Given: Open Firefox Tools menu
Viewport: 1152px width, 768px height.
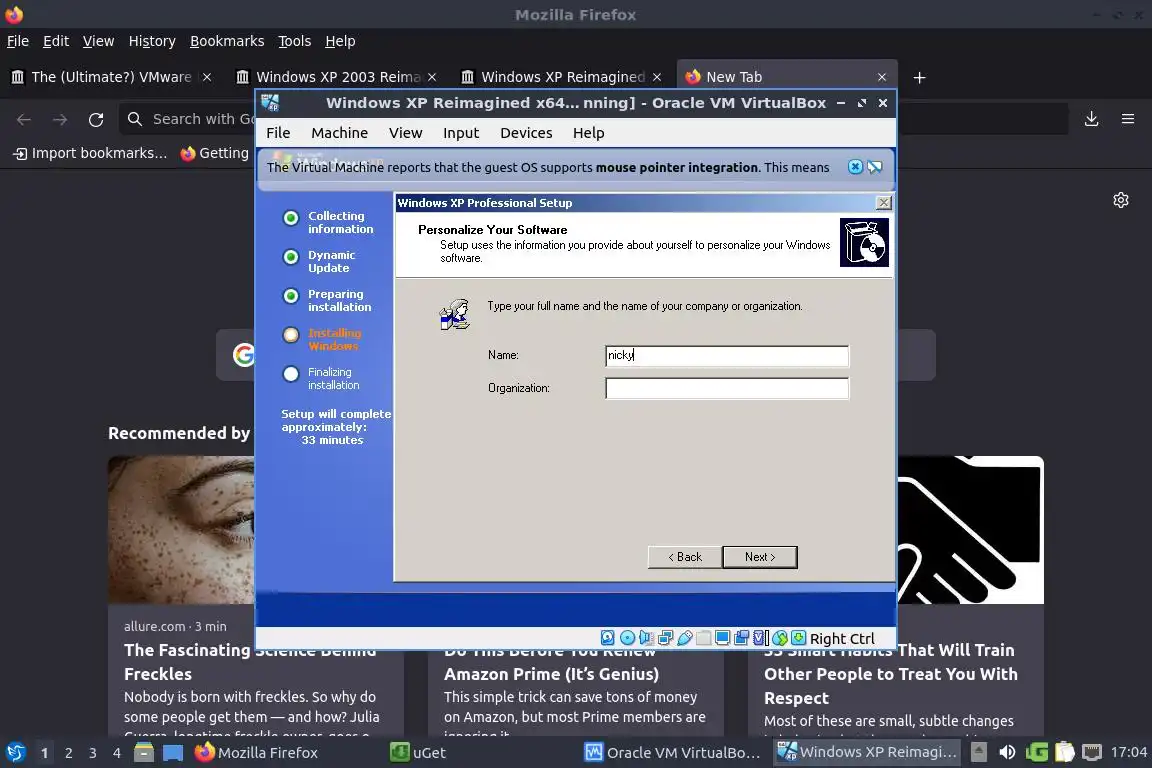Looking at the screenshot, I should tap(295, 41).
